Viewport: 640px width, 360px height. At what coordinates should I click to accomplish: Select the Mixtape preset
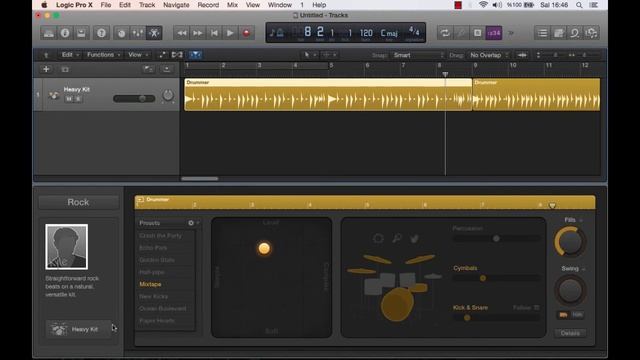tap(150, 284)
